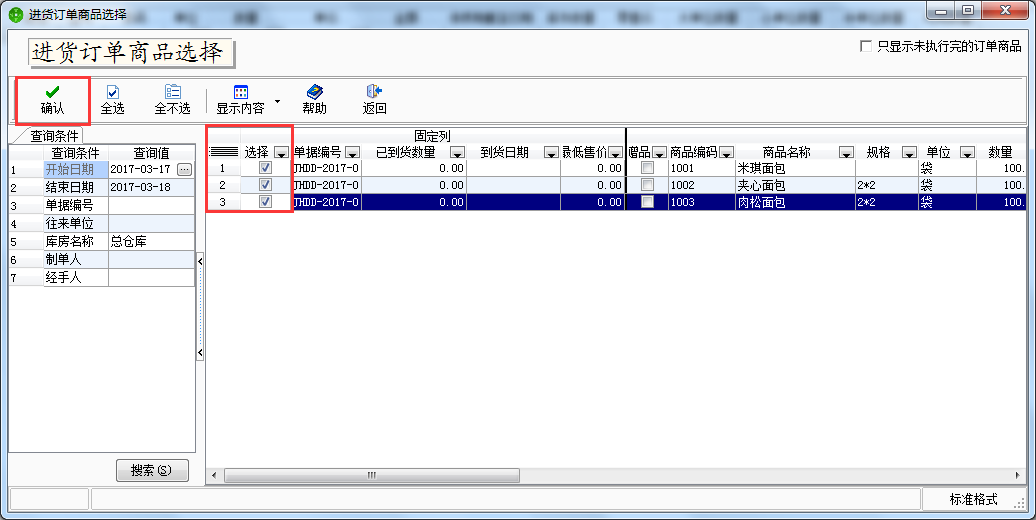Screen dimensions: 1036x520
Task: Click the ellipsis button beside 开始日期 value
Action: [184, 170]
